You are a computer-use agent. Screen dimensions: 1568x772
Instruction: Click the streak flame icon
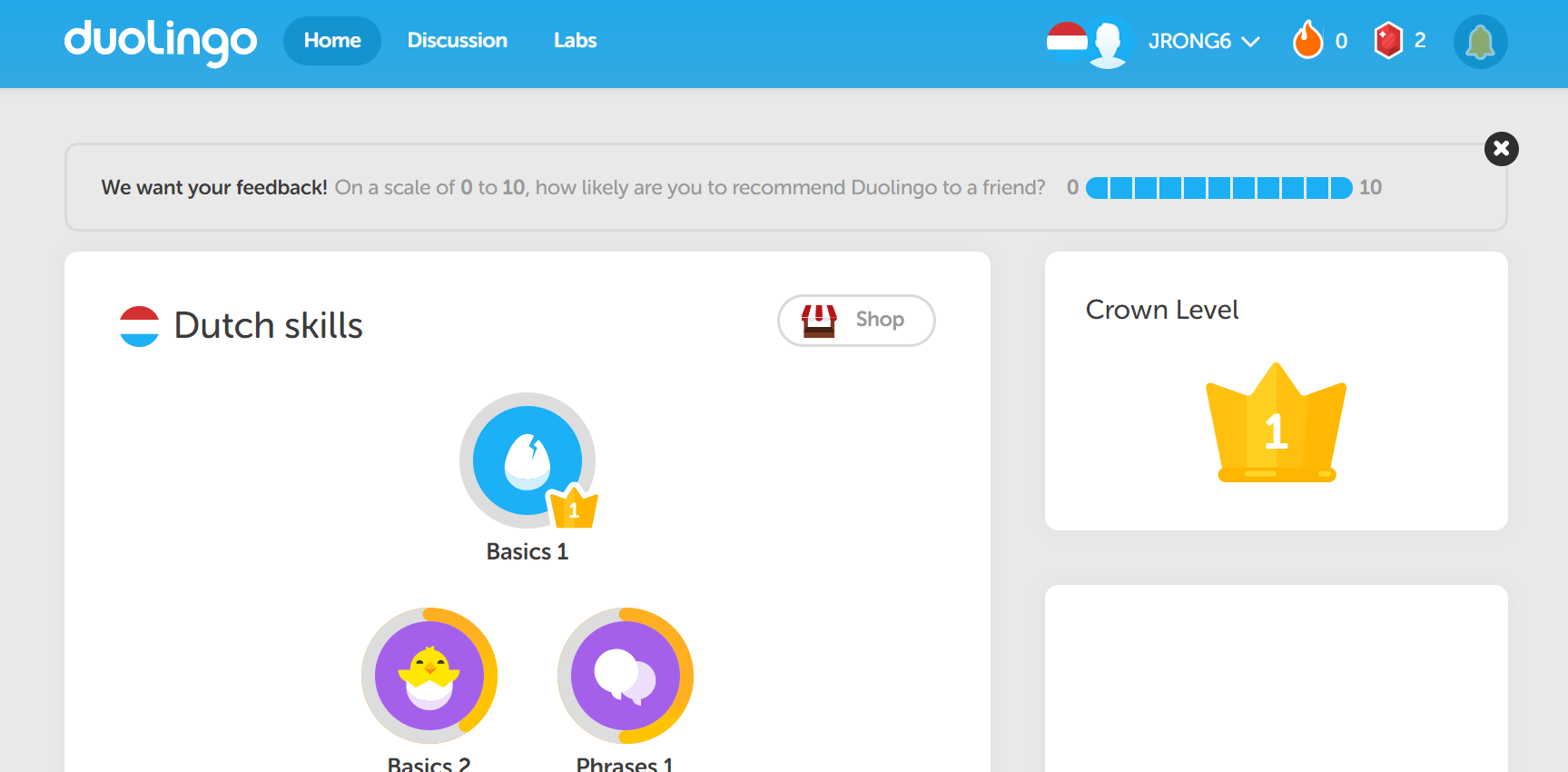tap(1307, 41)
